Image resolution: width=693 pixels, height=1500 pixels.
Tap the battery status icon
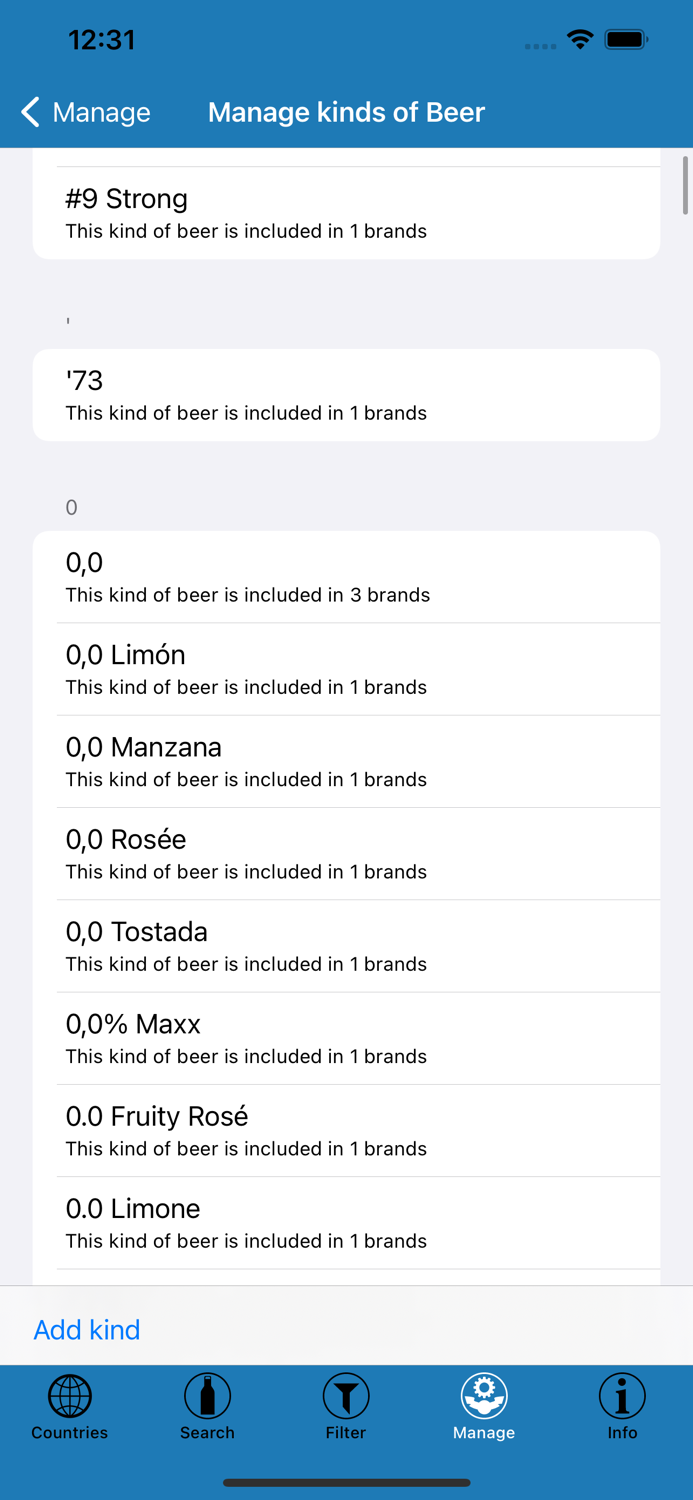pyautogui.click(x=627, y=40)
